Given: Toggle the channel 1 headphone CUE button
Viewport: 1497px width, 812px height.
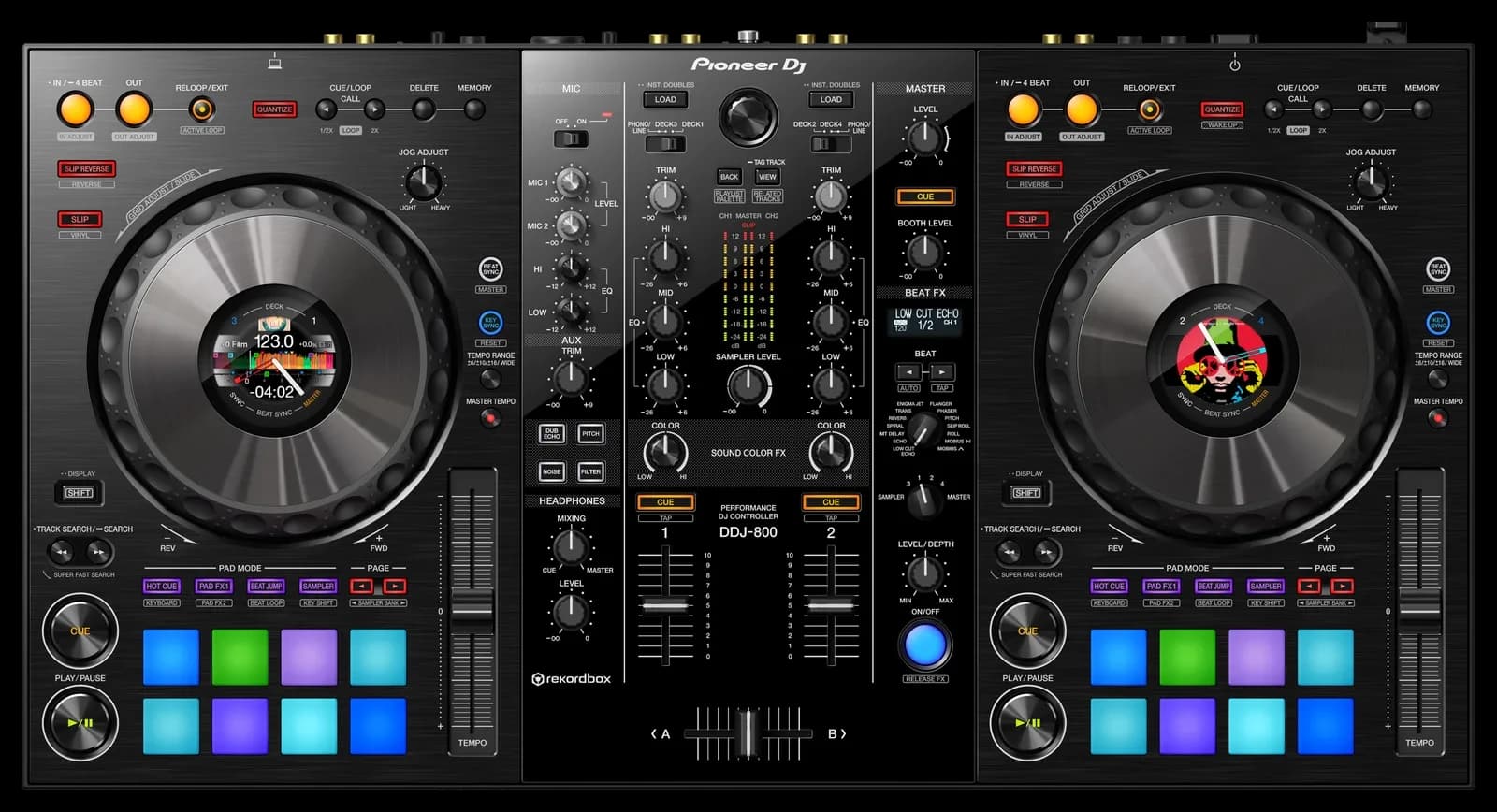Looking at the screenshot, I should (x=665, y=502).
